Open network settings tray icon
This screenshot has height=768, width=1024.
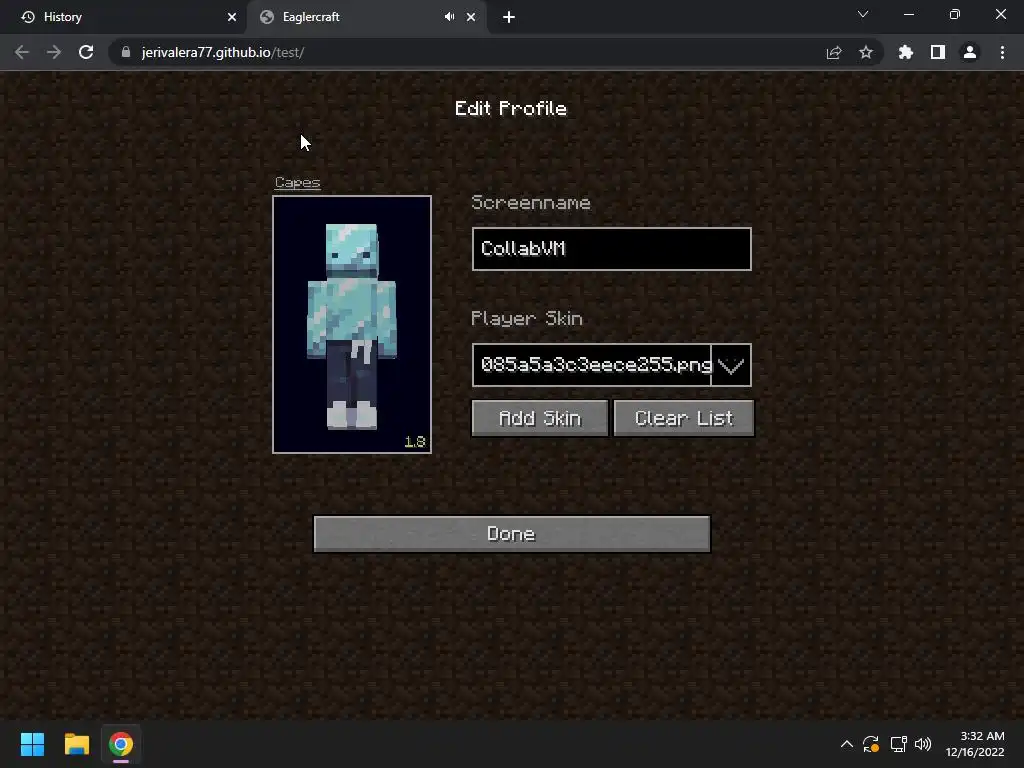898,744
